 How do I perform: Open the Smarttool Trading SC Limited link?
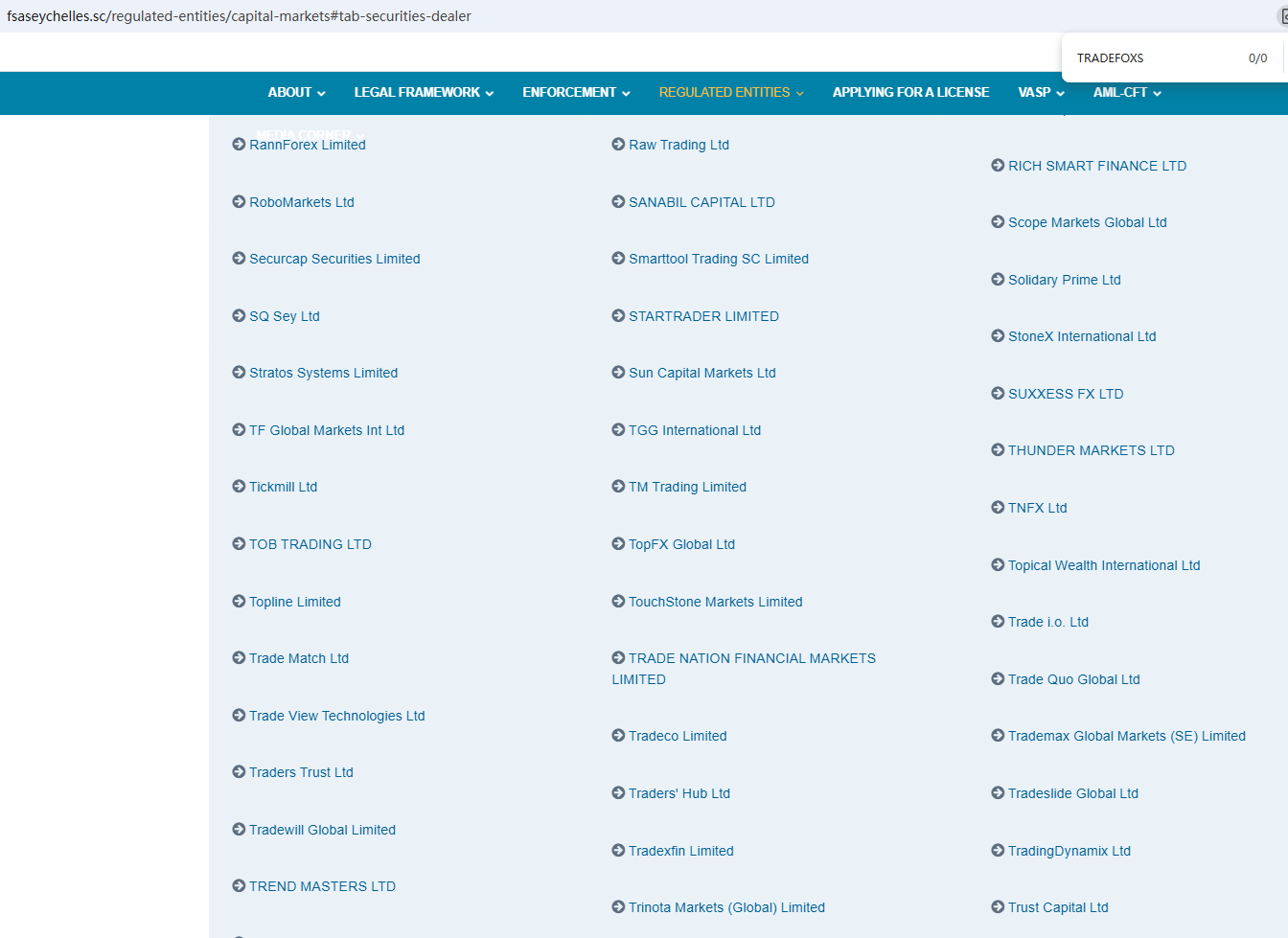point(718,259)
